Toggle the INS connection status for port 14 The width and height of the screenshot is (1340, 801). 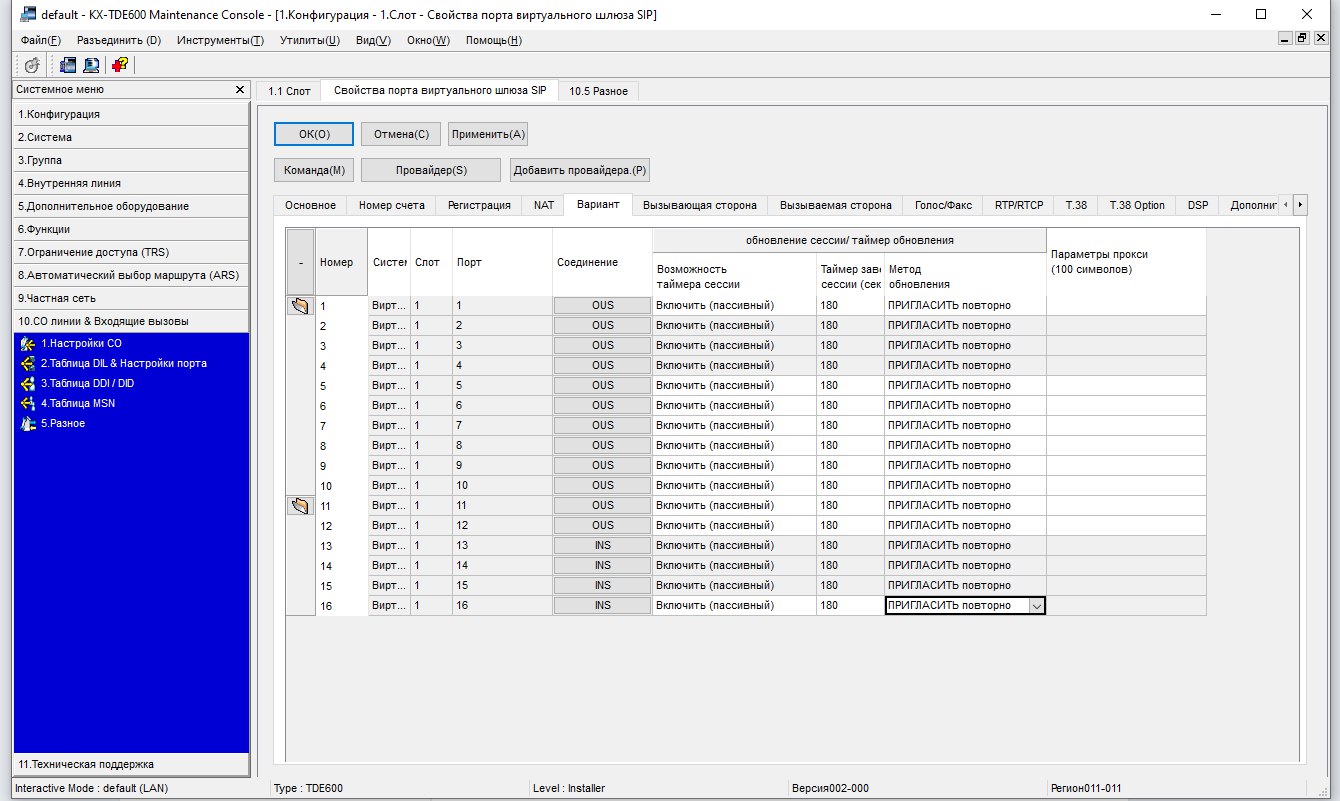(602, 565)
